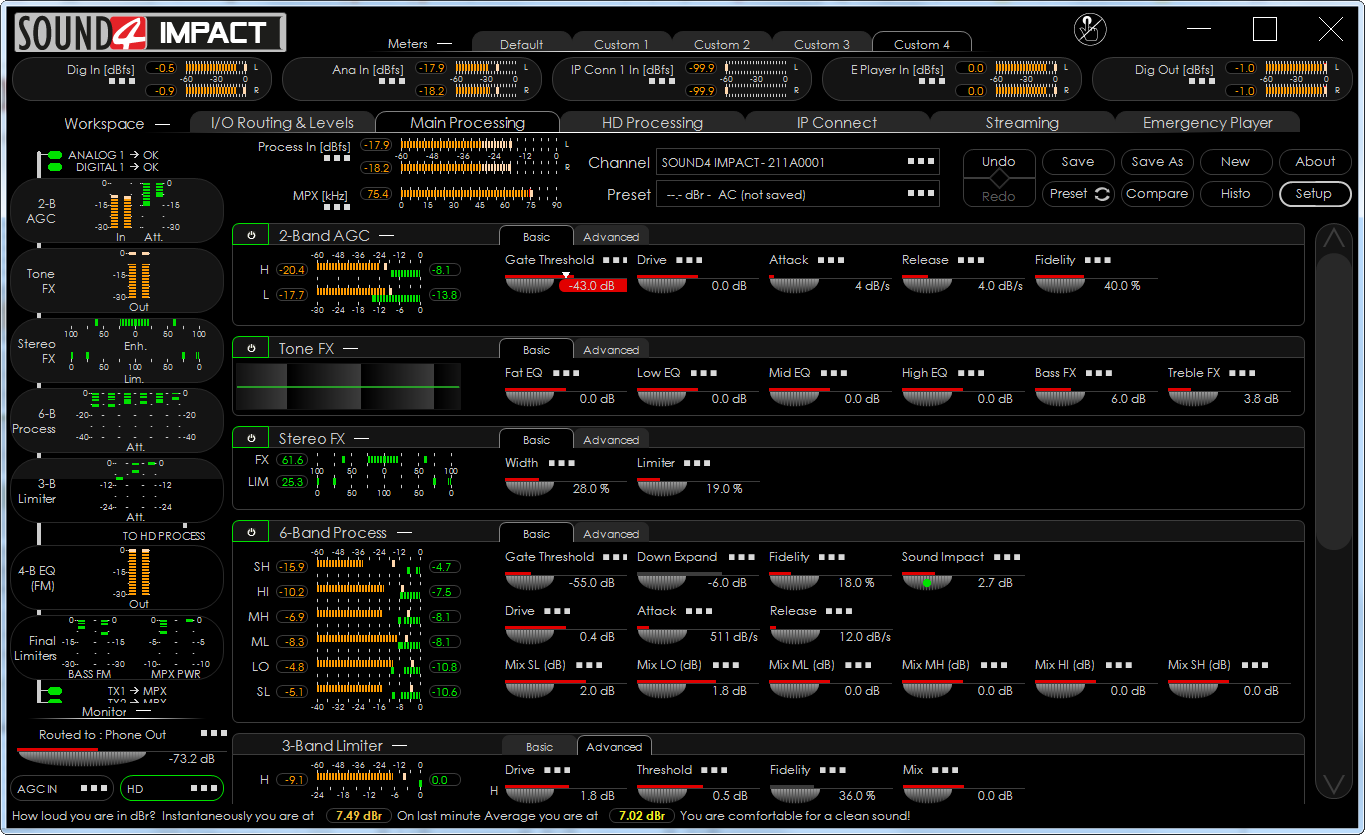Collapse the Tone FX section dash
Image resolution: width=1365 pixels, height=835 pixels.
tap(351, 349)
